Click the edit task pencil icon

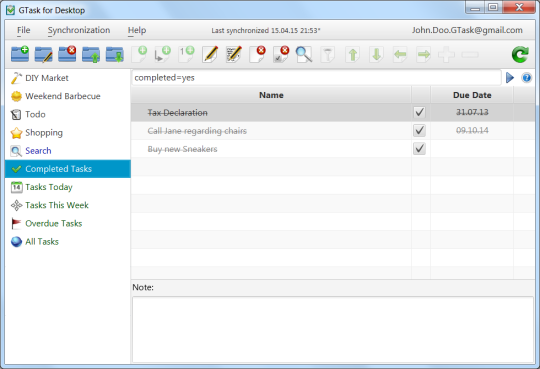[210, 54]
